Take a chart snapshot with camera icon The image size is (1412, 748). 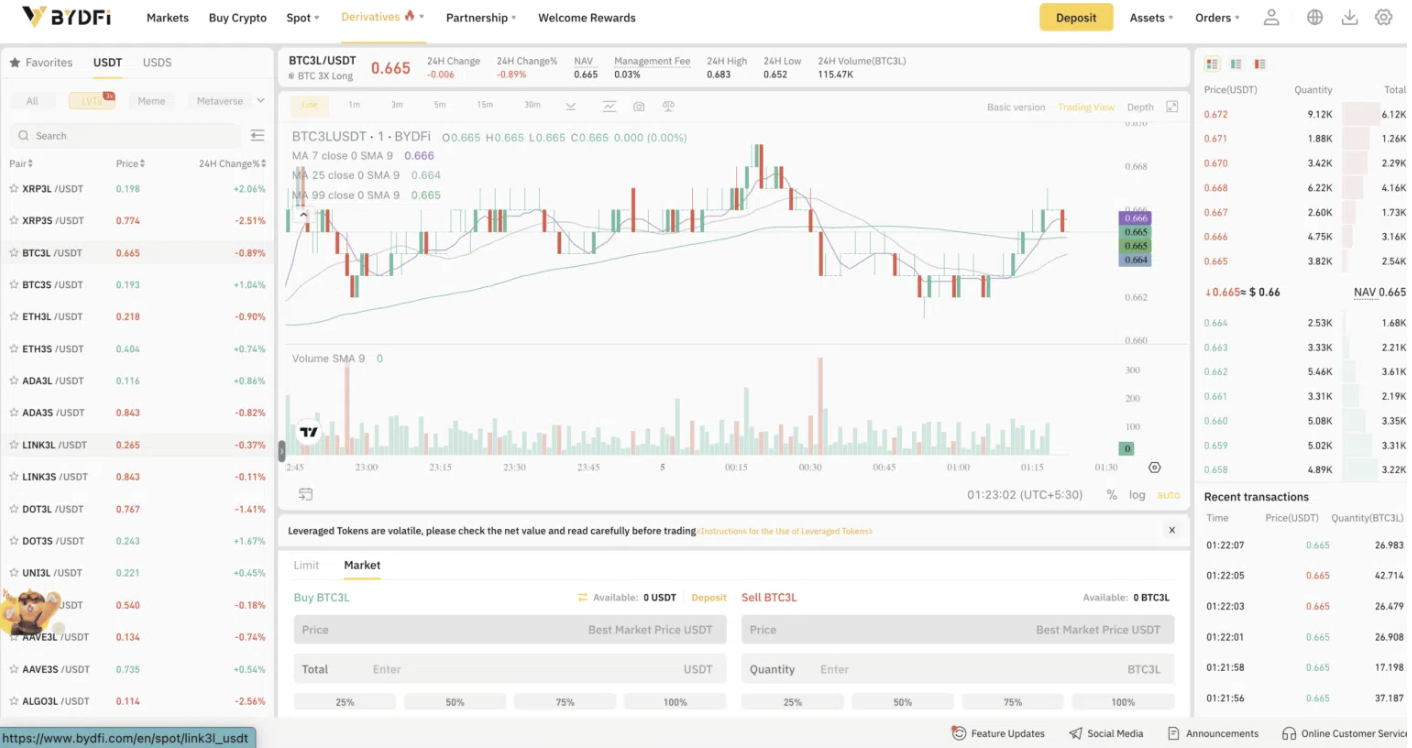pyautogui.click(x=639, y=106)
